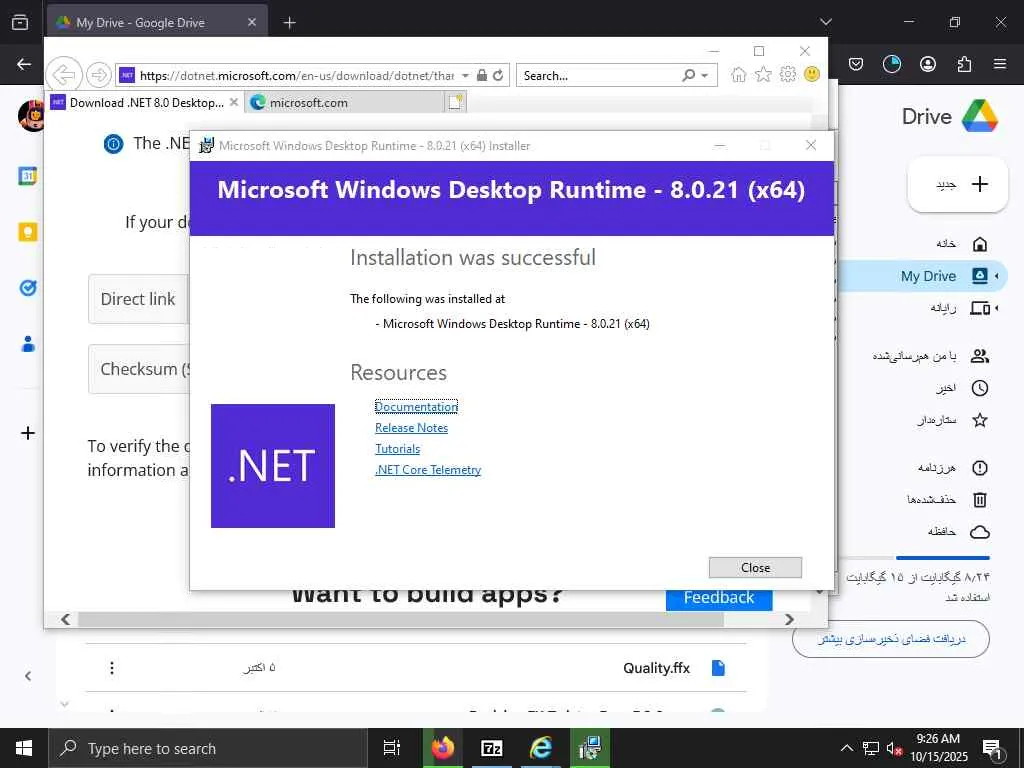Open Trash (حذف‌شده‌ها) in Drive sidebar

click(x=947, y=500)
